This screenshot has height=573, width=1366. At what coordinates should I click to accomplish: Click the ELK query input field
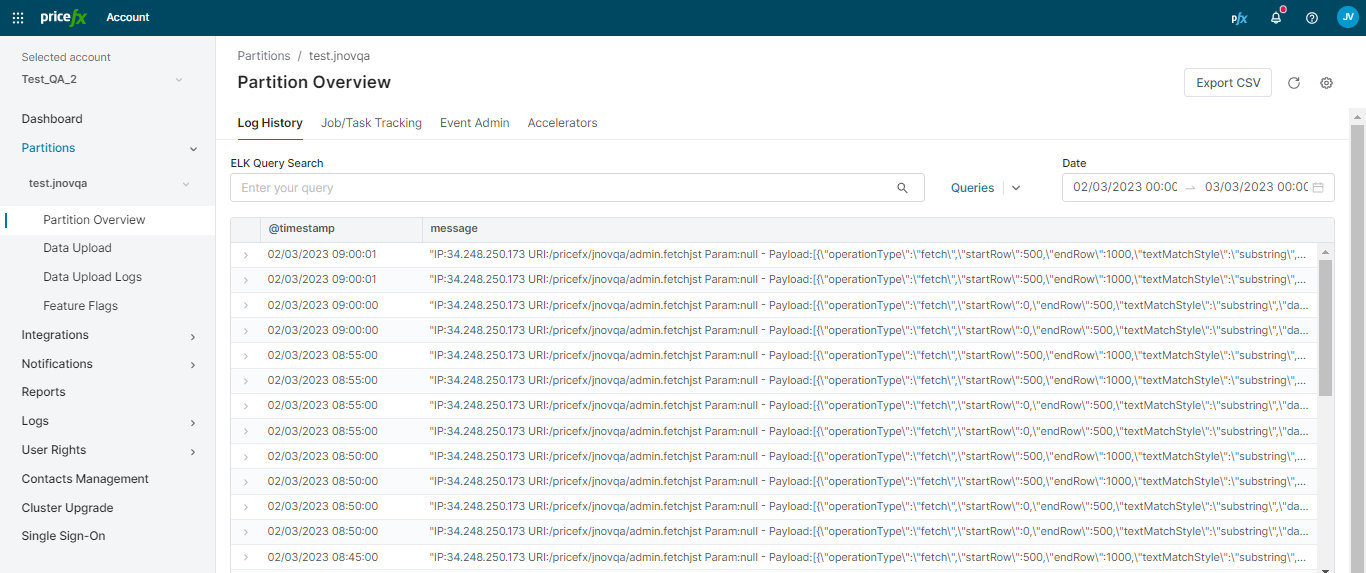(x=560, y=188)
